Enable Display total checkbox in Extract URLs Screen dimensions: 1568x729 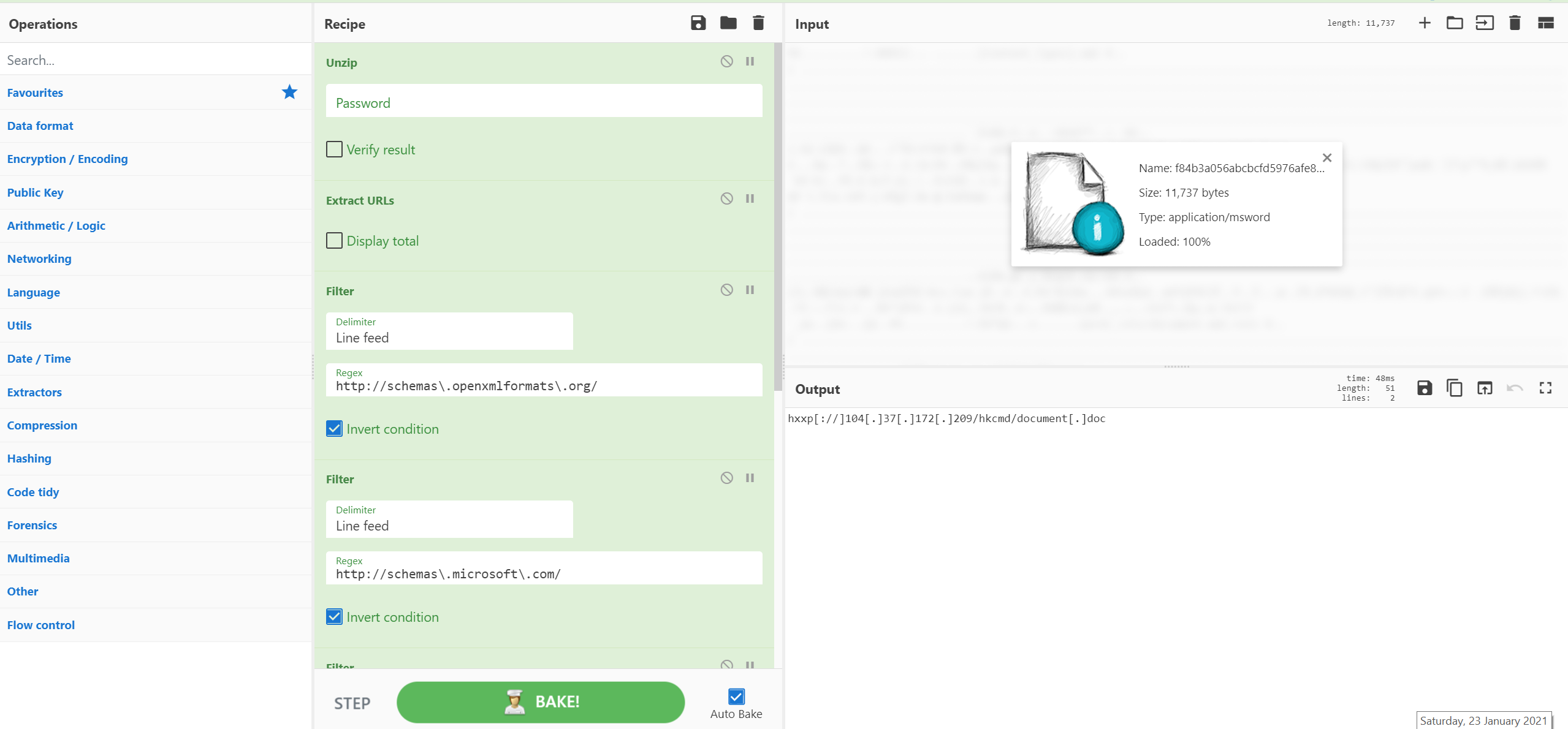335,240
